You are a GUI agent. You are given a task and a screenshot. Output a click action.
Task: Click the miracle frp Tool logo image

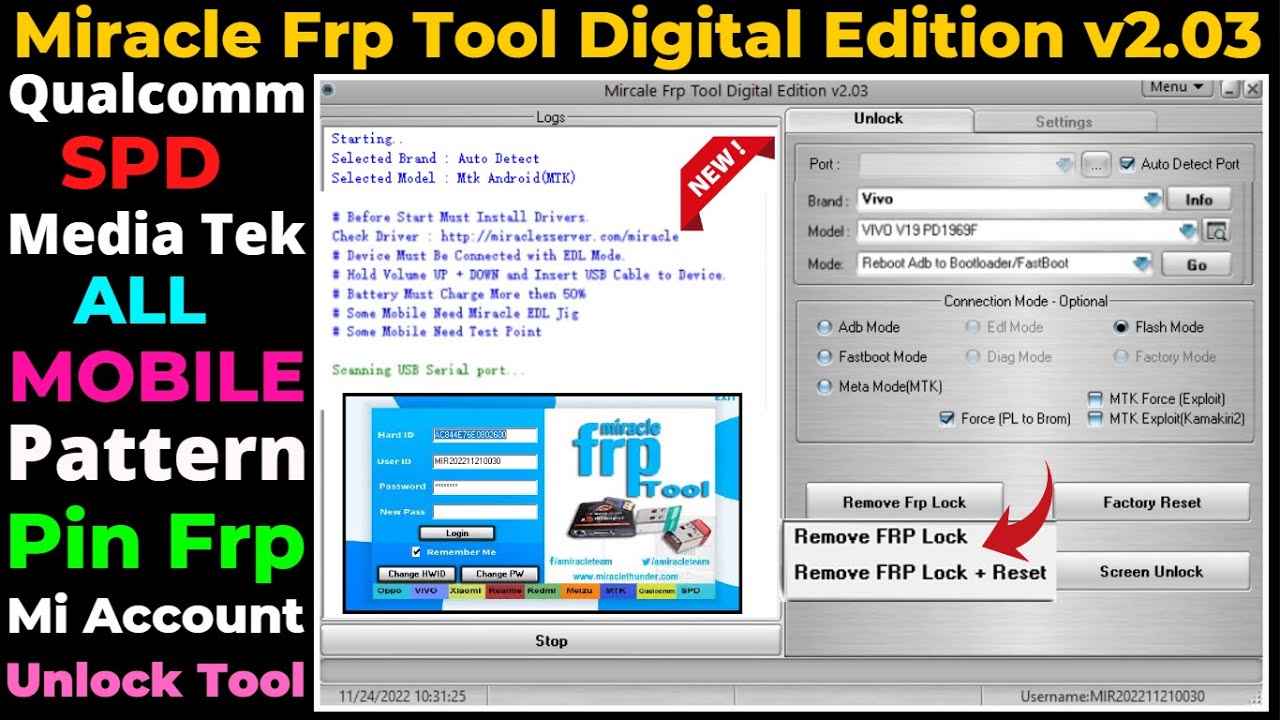641,460
